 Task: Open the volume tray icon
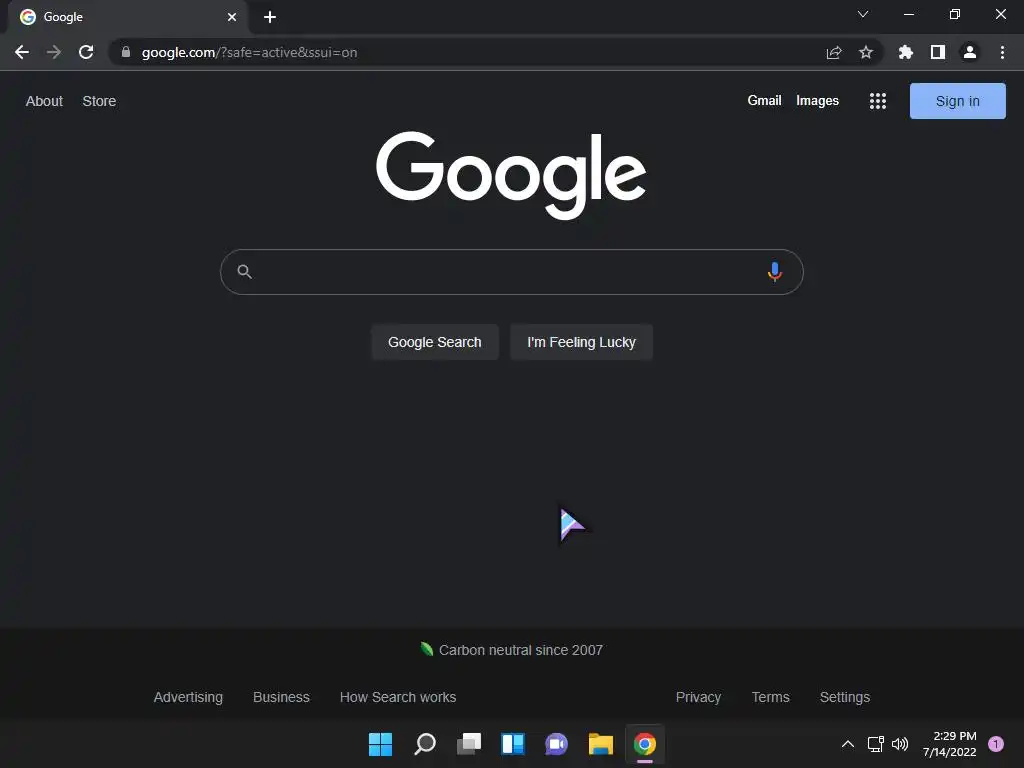900,744
